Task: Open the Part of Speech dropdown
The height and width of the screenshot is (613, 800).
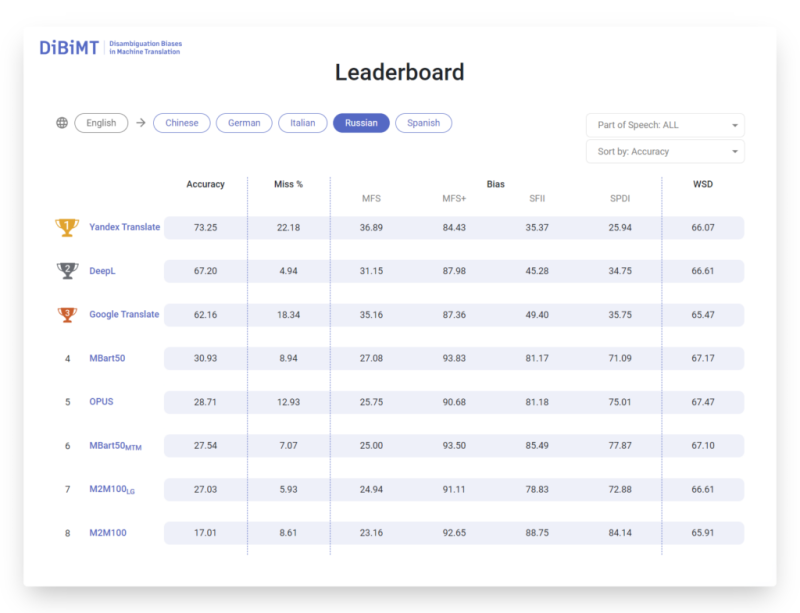Action: point(665,125)
